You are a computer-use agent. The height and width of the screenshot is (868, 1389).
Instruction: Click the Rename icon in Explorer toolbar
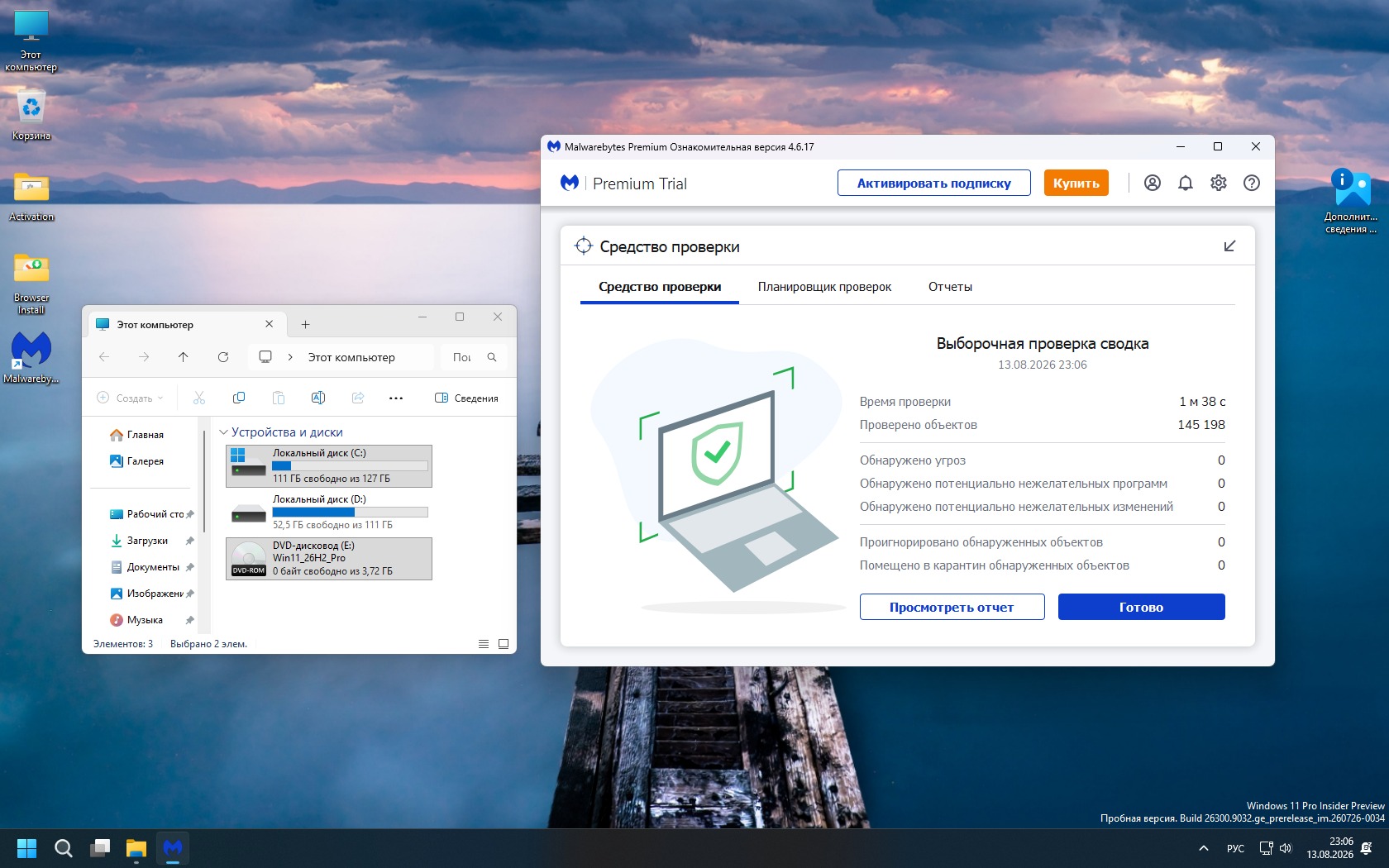pyautogui.click(x=318, y=398)
